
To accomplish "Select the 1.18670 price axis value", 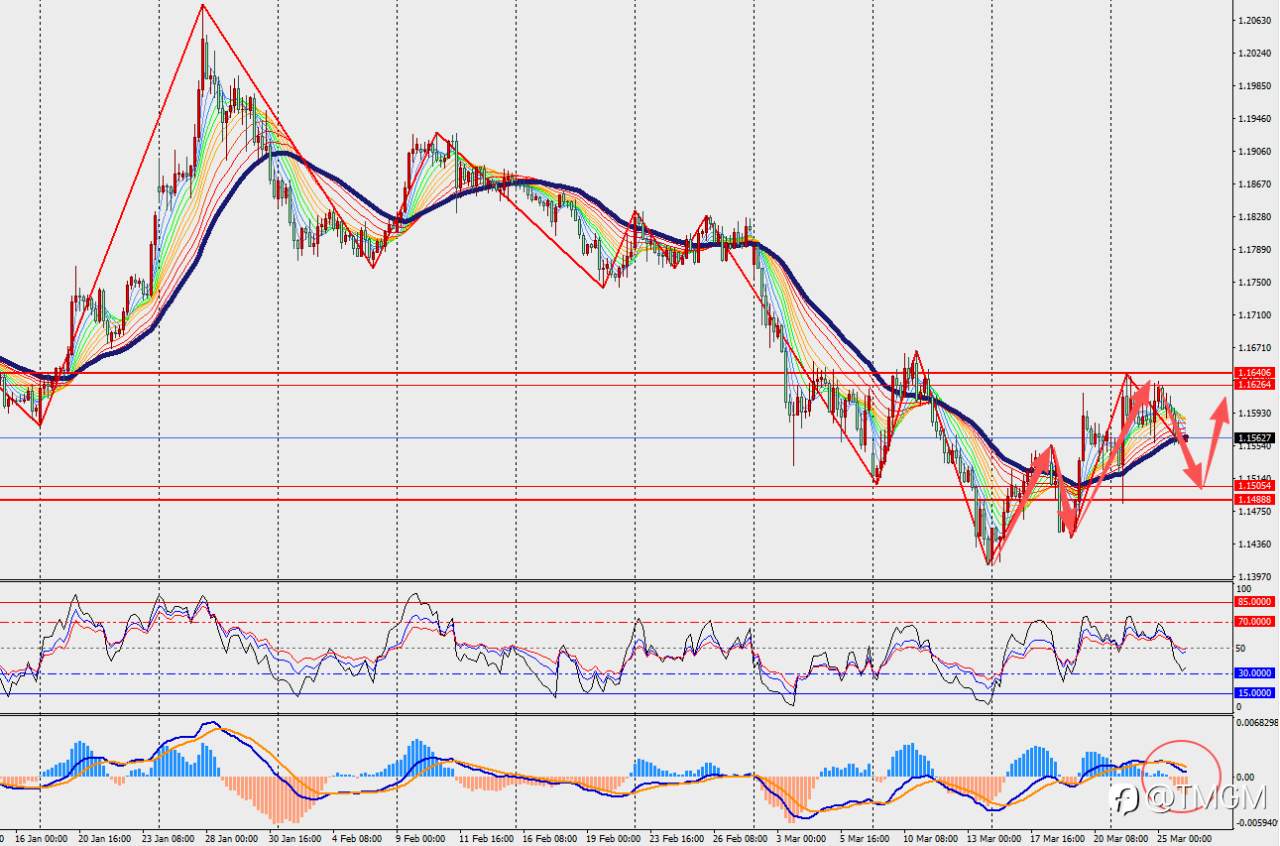I will click(1256, 185).
